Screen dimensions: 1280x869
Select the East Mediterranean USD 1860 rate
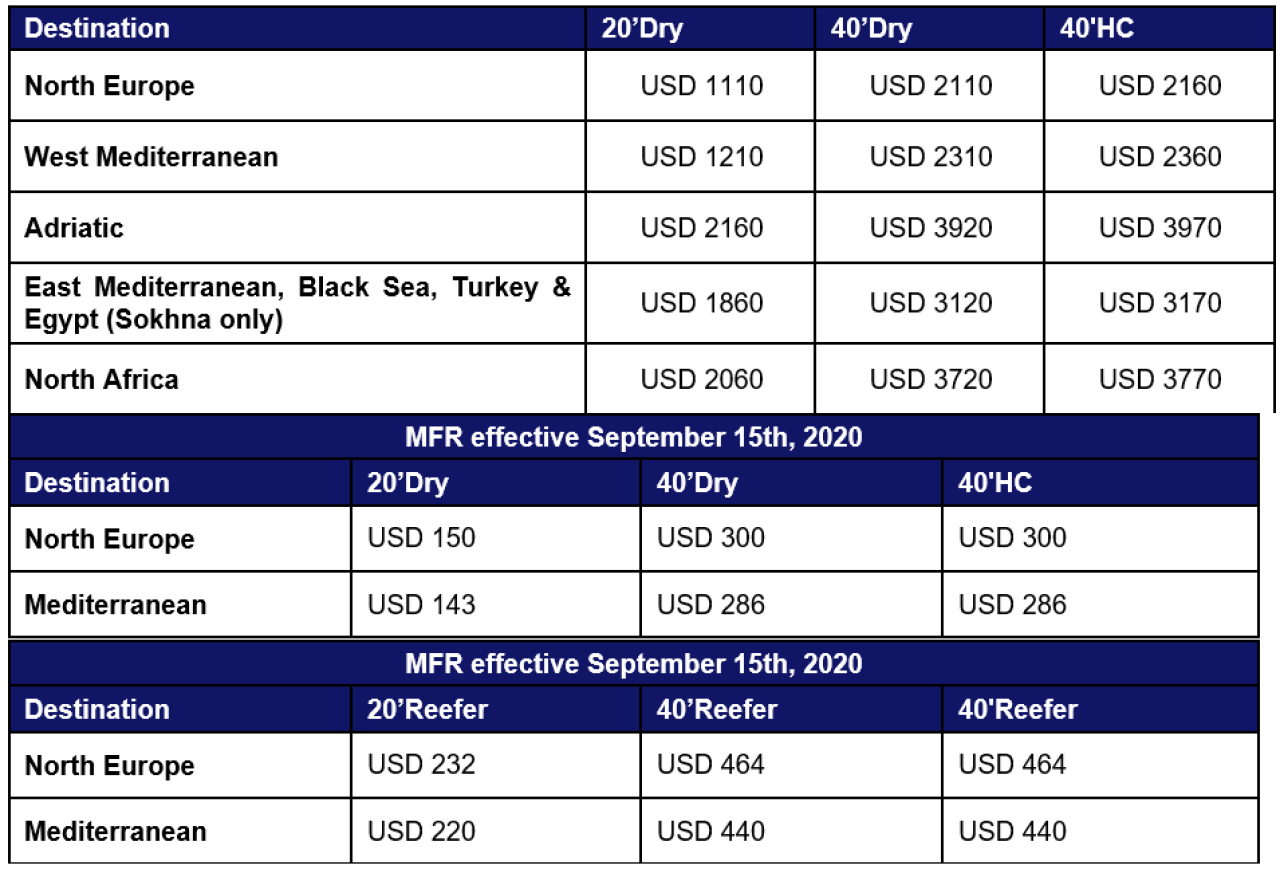[701, 304]
